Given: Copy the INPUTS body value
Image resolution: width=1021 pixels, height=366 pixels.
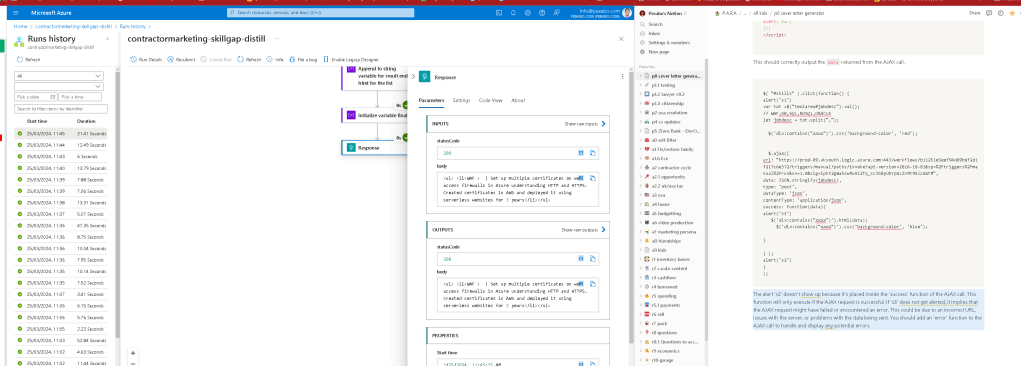Looking at the screenshot, I should [x=593, y=178].
